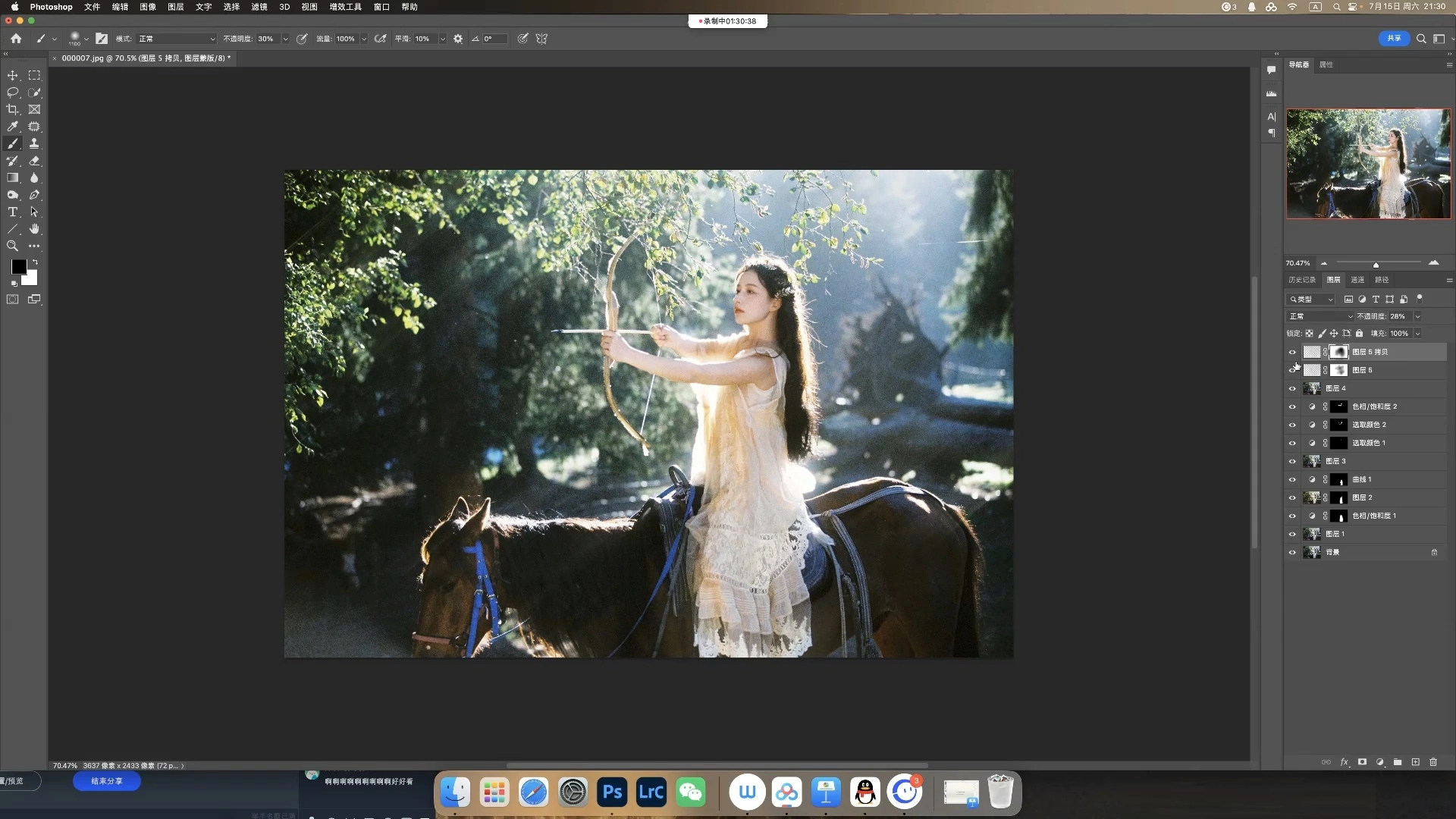The width and height of the screenshot is (1456, 819).
Task: Open the brush 模式 dropdown in options bar
Action: click(177, 39)
